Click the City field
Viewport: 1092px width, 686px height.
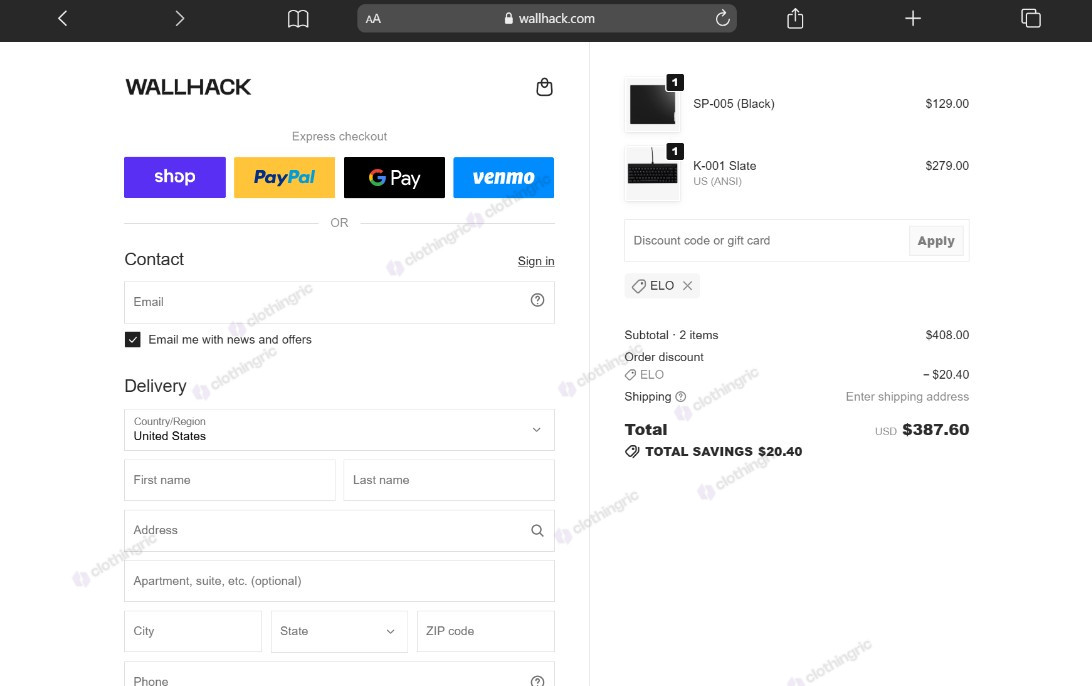point(193,631)
